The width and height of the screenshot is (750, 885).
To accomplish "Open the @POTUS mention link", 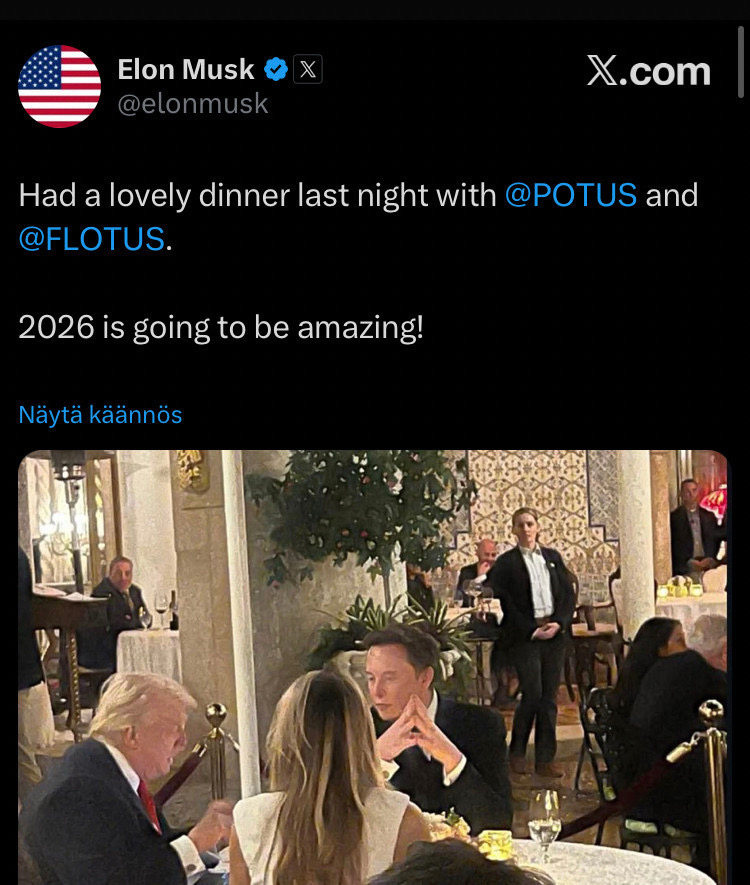I will (571, 194).
